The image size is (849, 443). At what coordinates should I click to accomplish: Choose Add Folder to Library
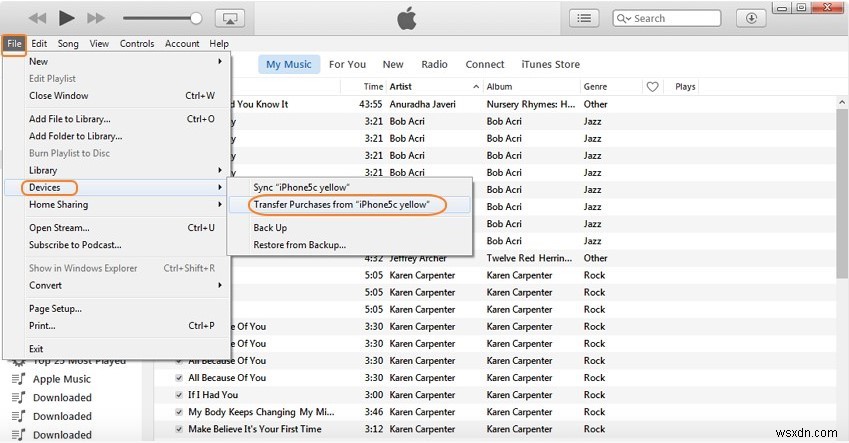click(x=117, y=136)
